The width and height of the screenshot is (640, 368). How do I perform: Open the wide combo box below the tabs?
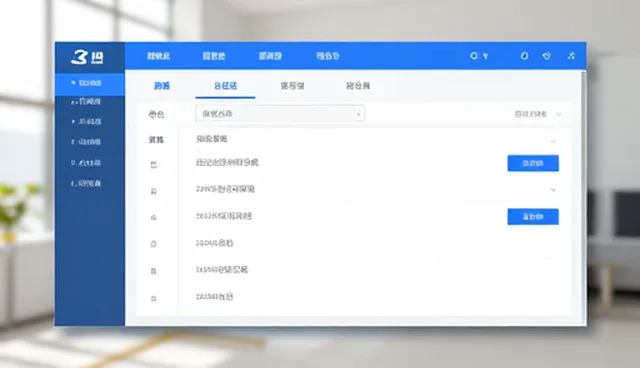[x=280, y=114]
